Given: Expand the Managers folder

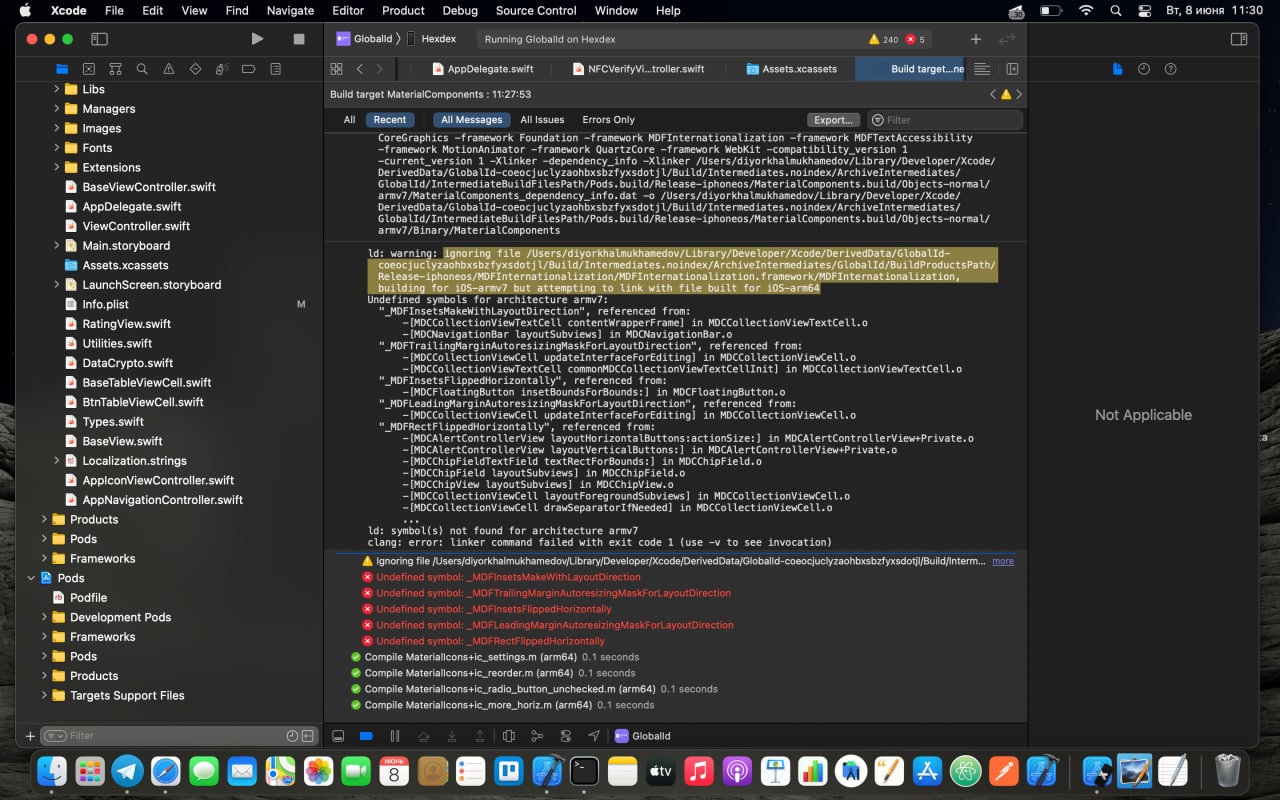Looking at the screenshot, I should click(x=55, y=109).
